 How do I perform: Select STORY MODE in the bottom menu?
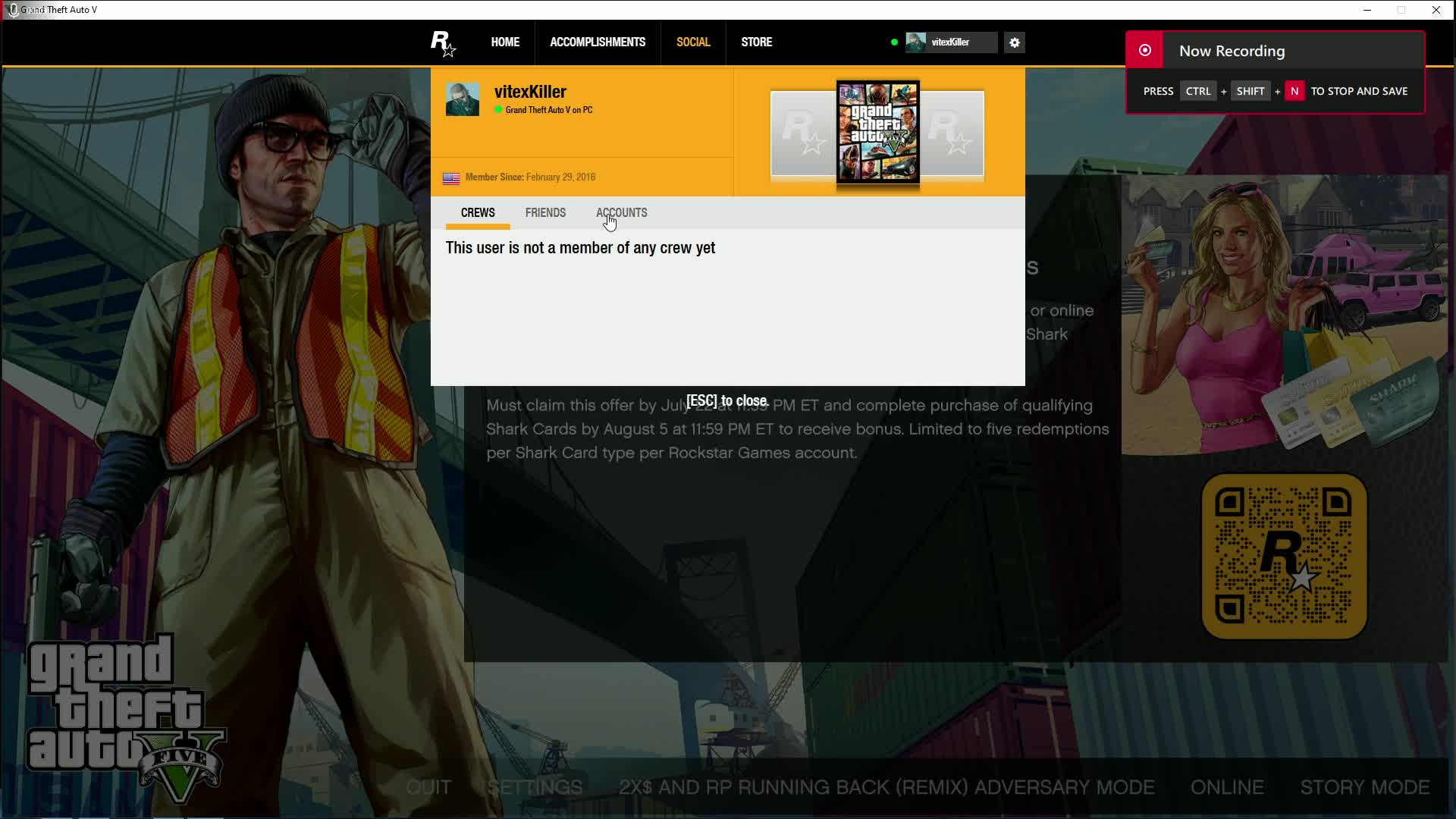(x=1365, y=788)
